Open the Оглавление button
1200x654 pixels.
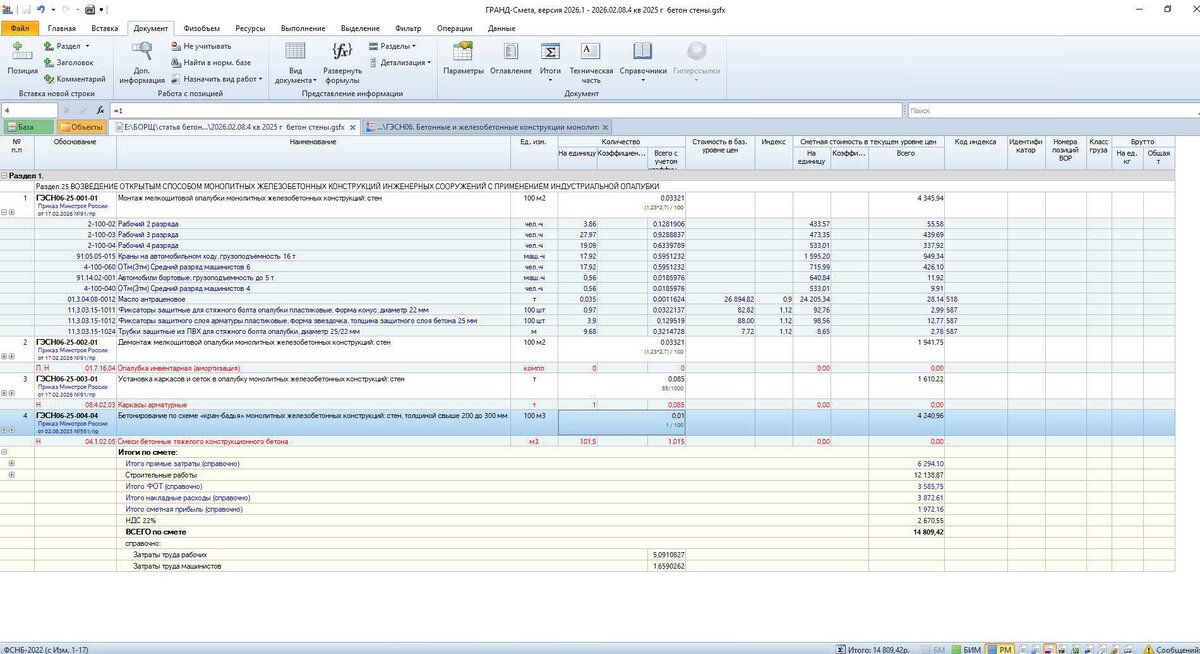pyautogui.click(x=511, y=58)
